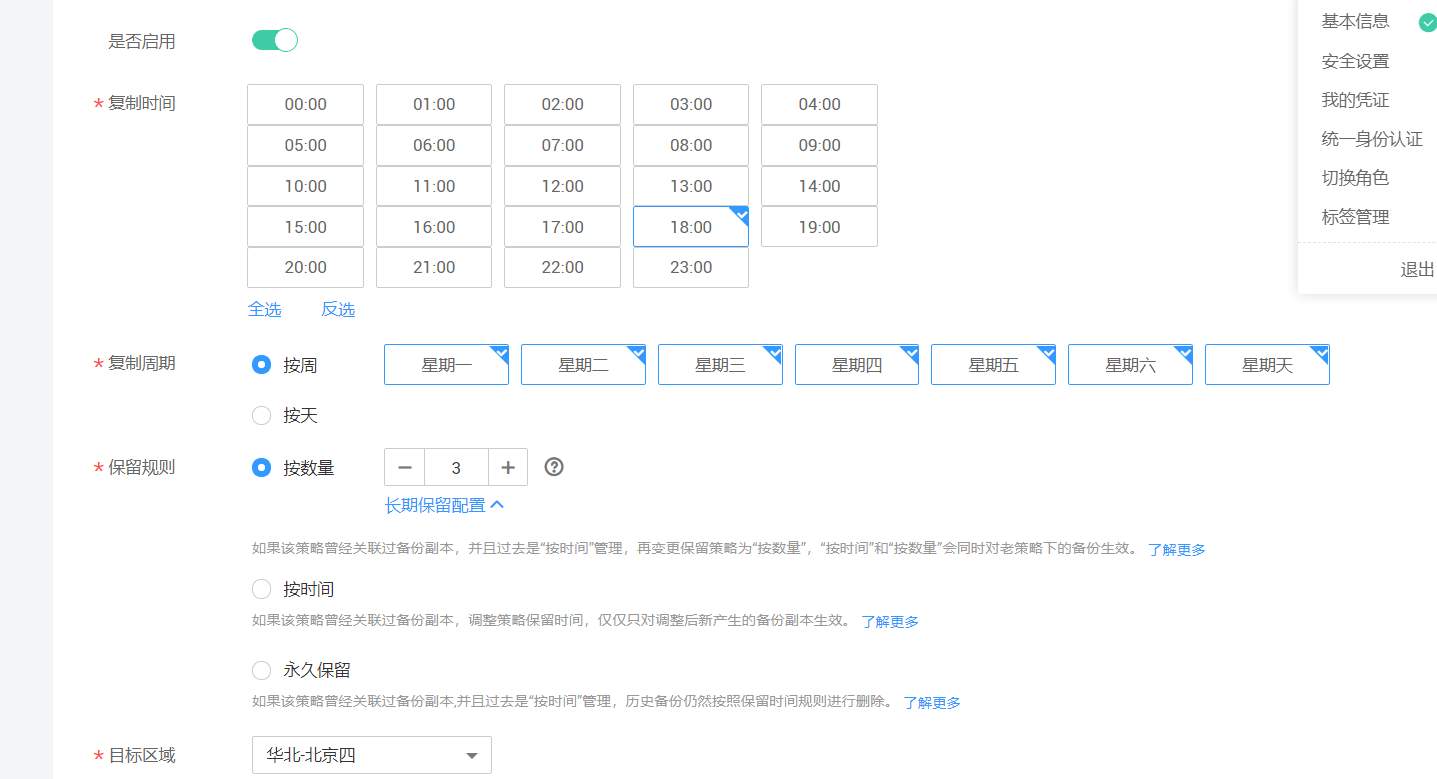Open 我的凭证 in the user menu
The image size is (1437, 779).
(1355, 100)
